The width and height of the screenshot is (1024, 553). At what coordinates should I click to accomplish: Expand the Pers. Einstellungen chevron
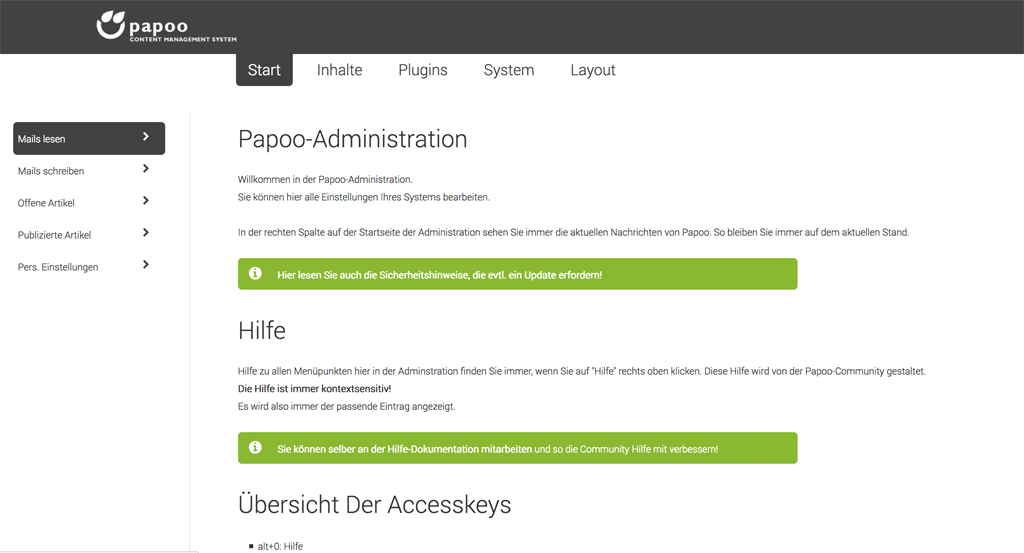pos(146,264)
